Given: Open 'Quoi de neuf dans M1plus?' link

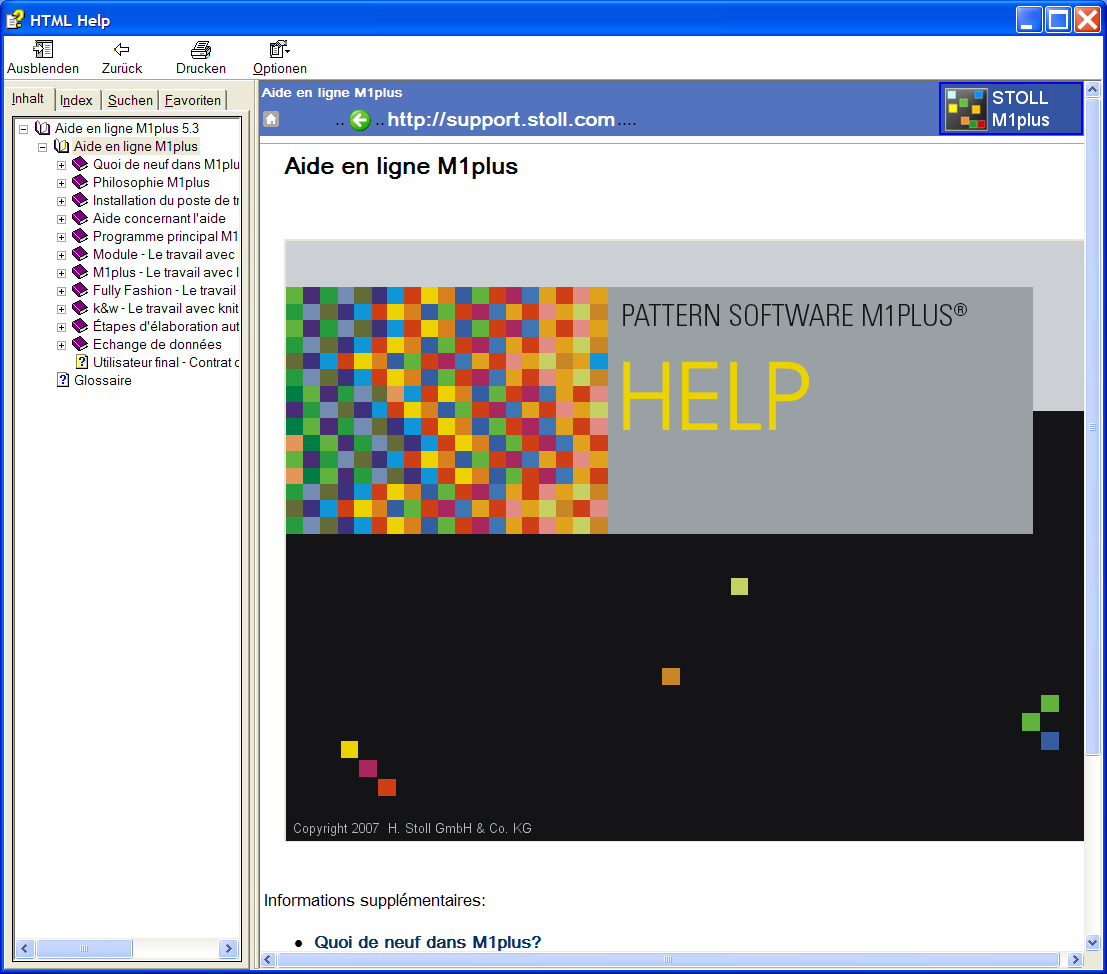Looking at the screenshot, I should (x=427, y=942).
